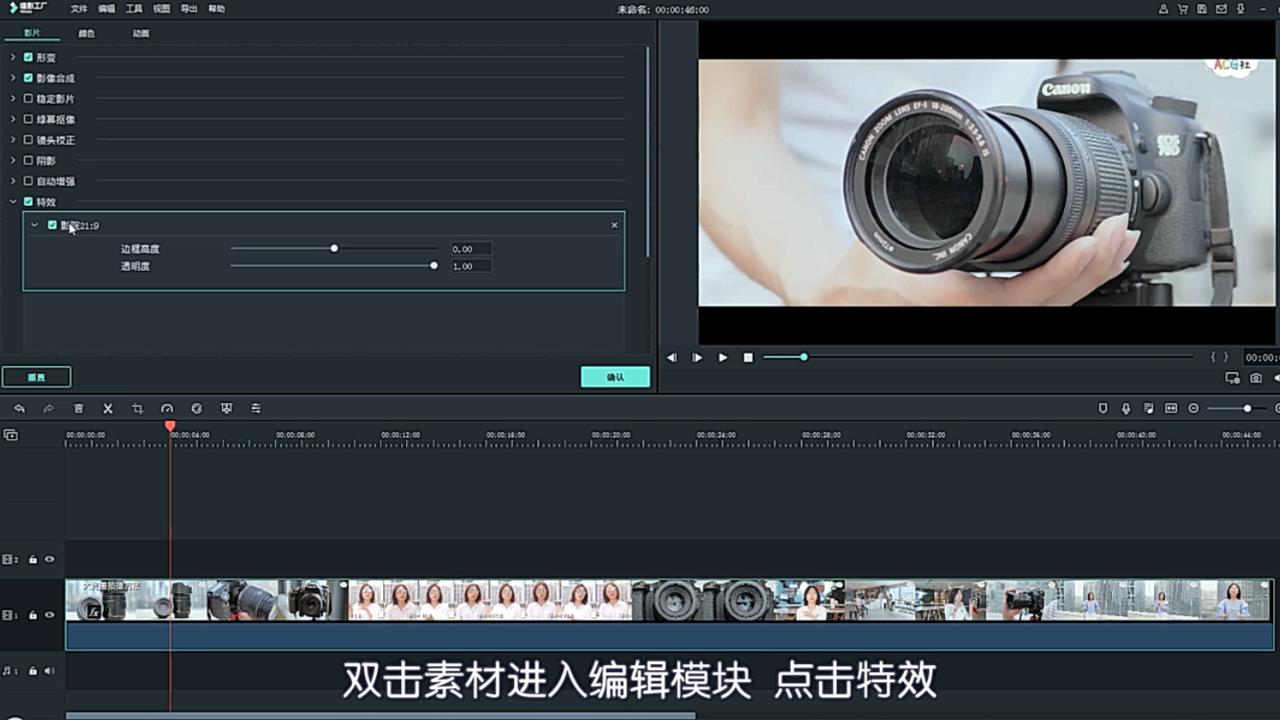The width and height of the screenshot is (1280, 720).
Task: Expand the 自动增强 section arrow
Action: pyautogui.click(x=13, y=181)
